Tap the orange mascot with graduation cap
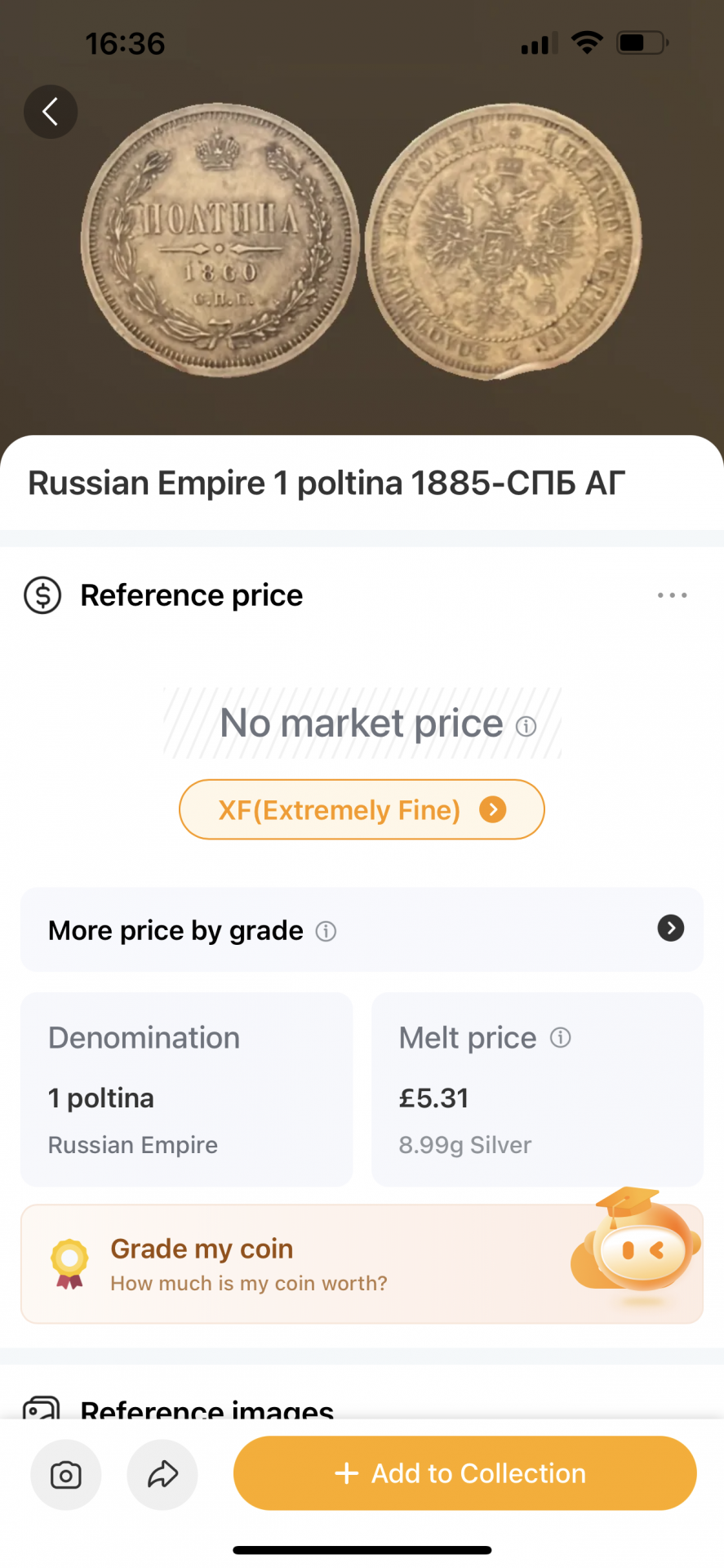 point(639,1244)
